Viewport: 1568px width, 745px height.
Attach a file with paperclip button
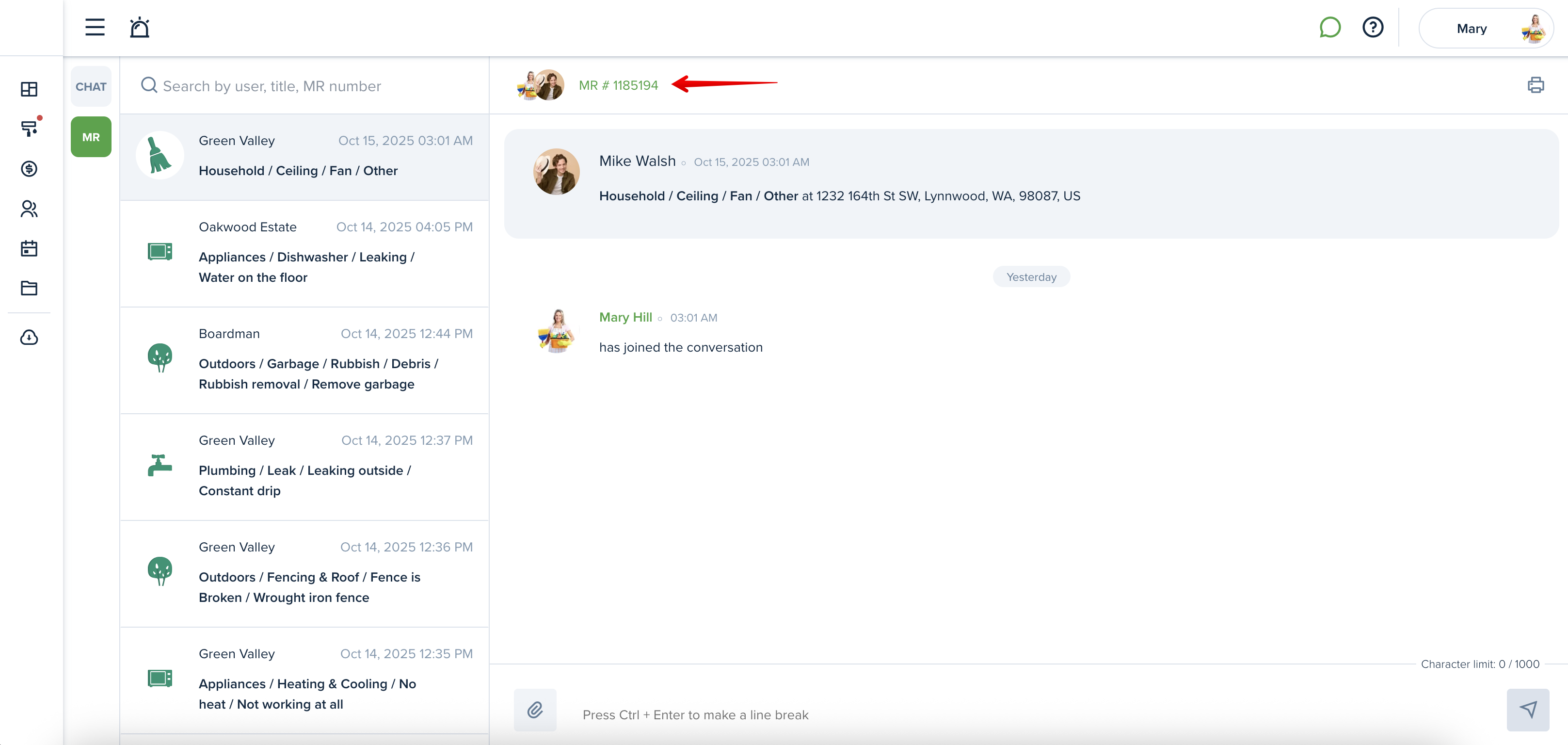tap(534, 710)
